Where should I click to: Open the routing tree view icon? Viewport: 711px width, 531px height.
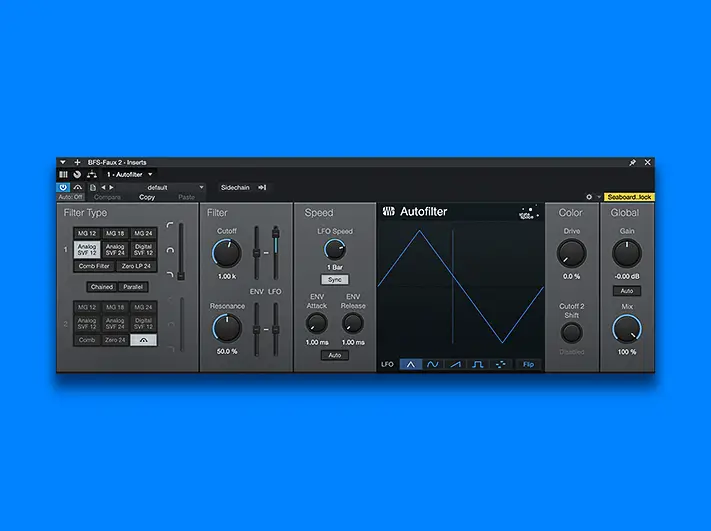tap(92, 174)
